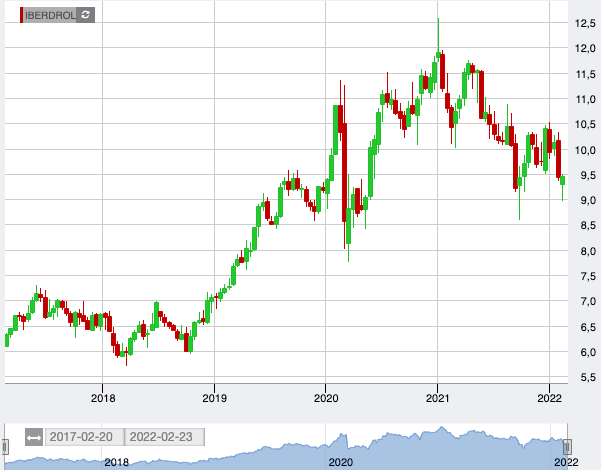Viewport: 604px width, 472px height.
Task: Click the 2020 label in the navigator
Action: 340,462
